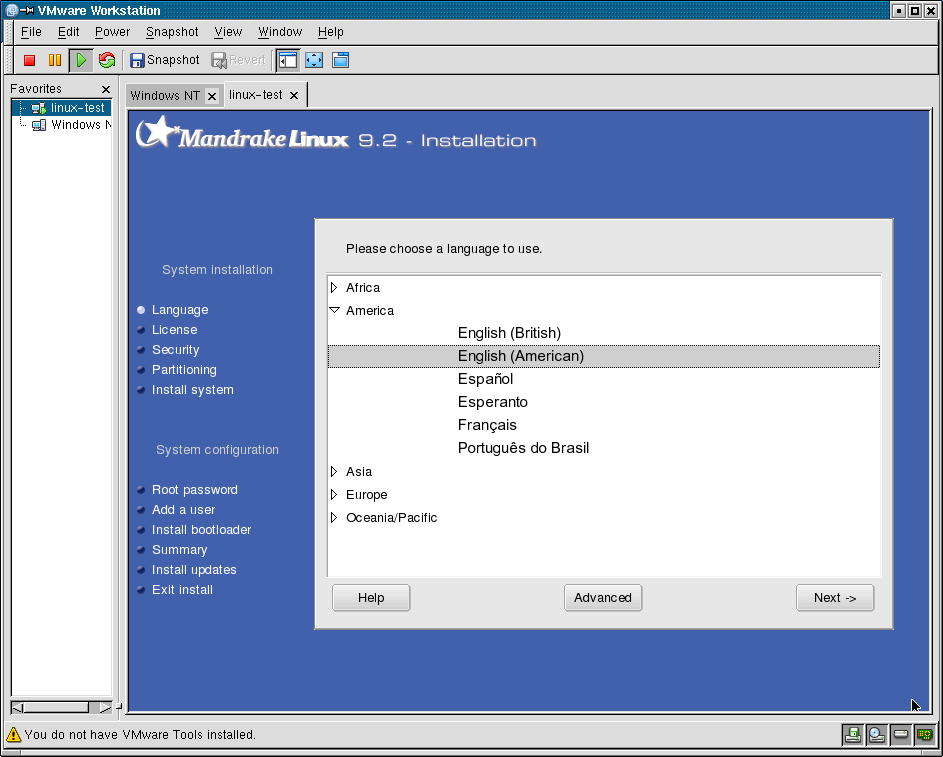Click the CD-ROM device status icon

(876, 734)
